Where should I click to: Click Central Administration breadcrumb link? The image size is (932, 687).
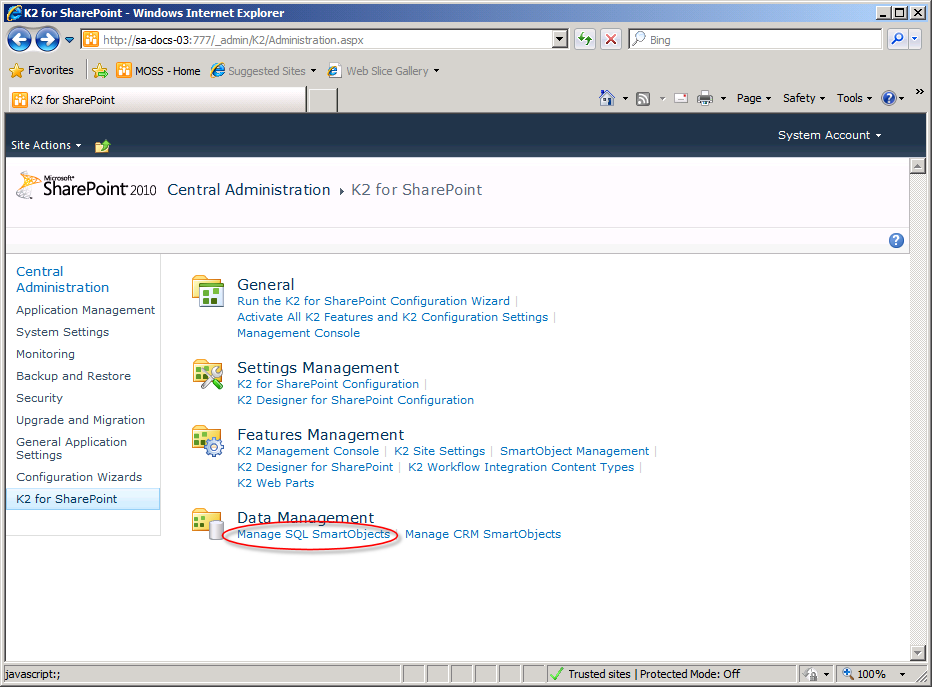[248, 190]
